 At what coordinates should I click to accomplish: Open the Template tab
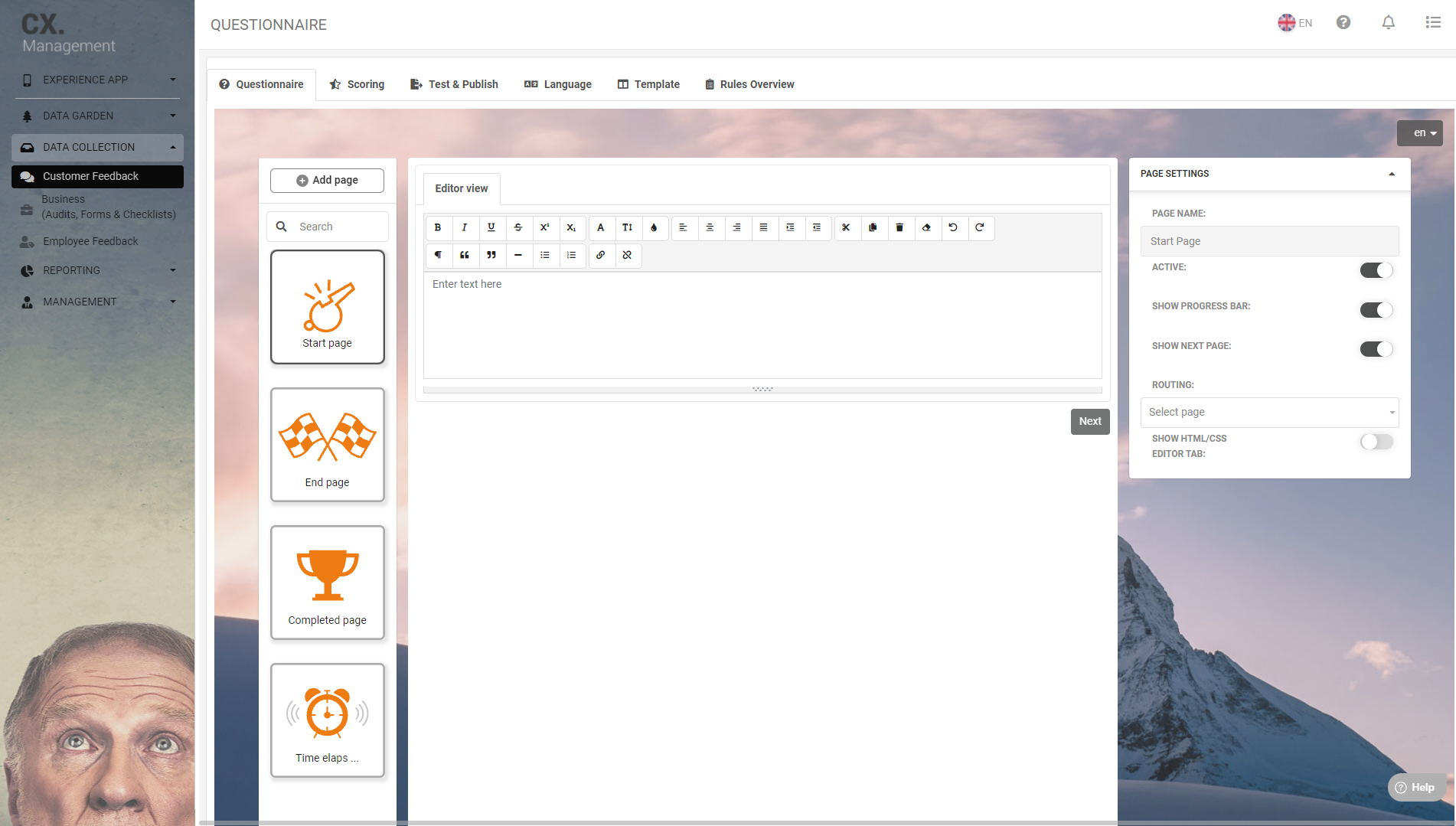(648, 84)
